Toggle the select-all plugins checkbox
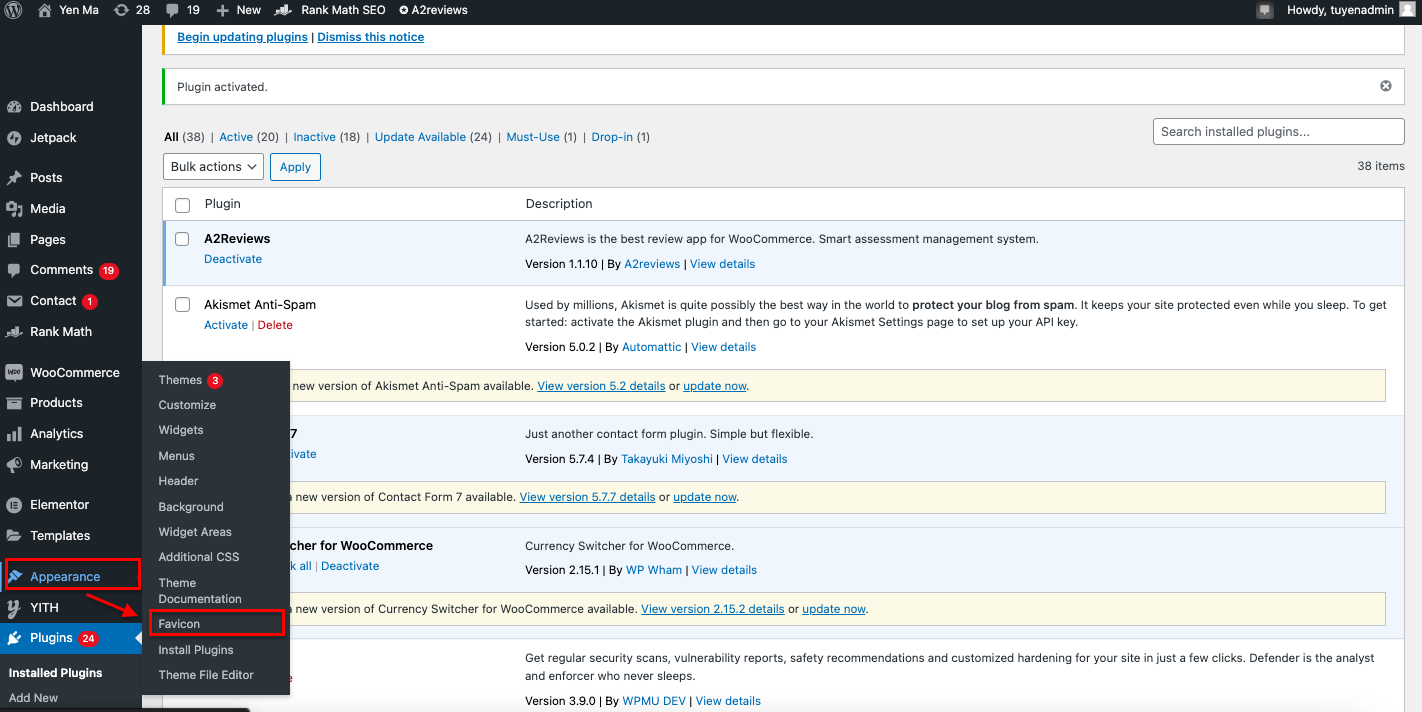Viewport: 1422px width, 712px height. coord(182,205)
